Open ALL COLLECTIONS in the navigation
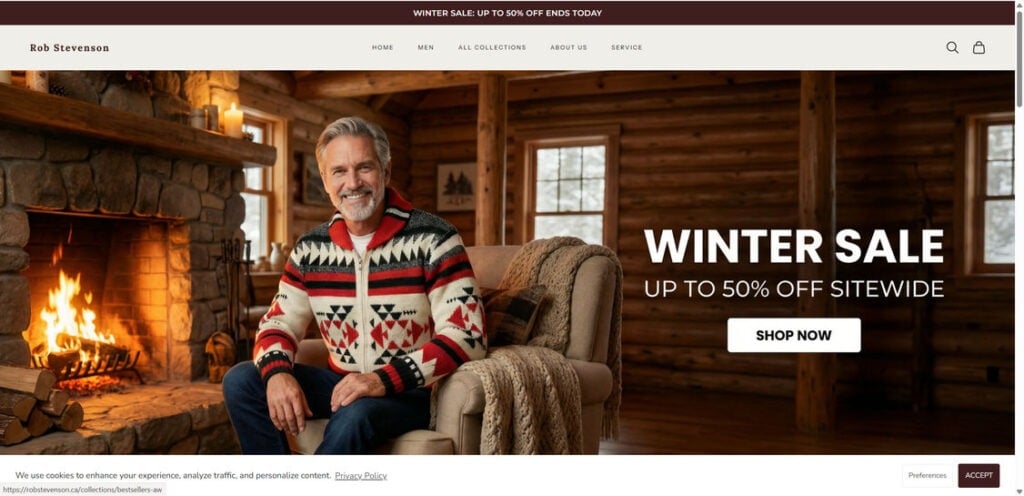This screenshot has width=1024, height=496. click(492, 48)
